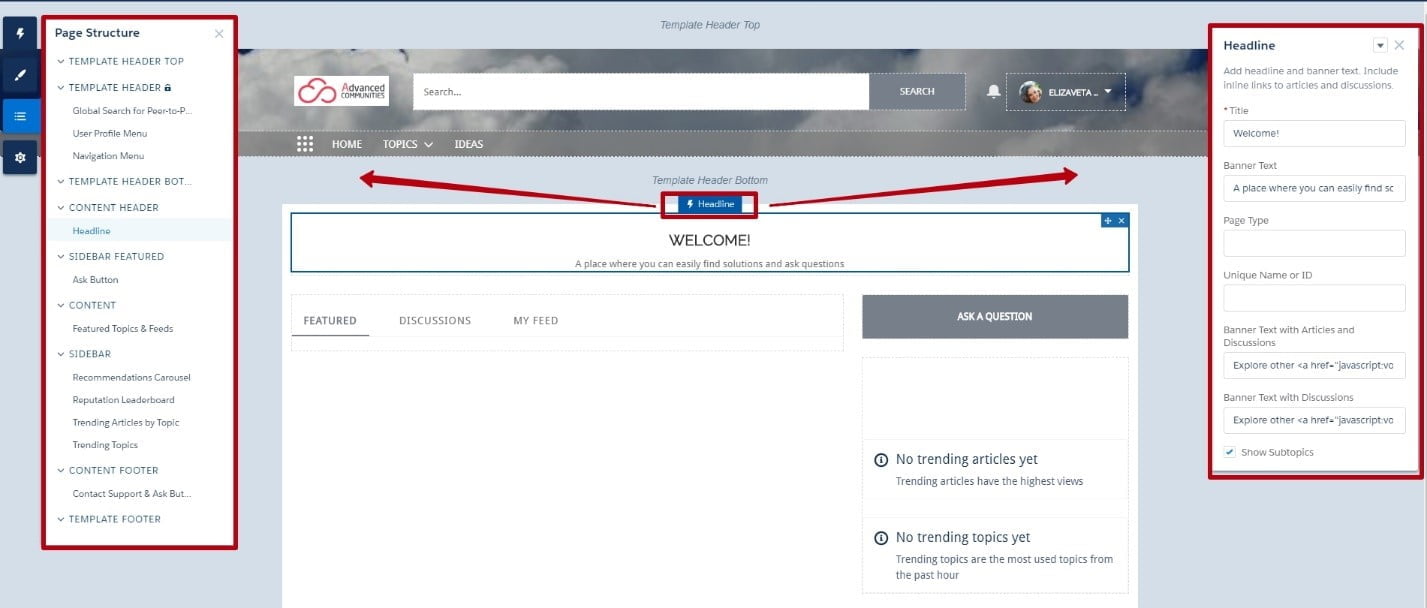This screenshot has width=1427, height=608.
Task: Open the Topics navigation menu
Action: click(408, 144)
